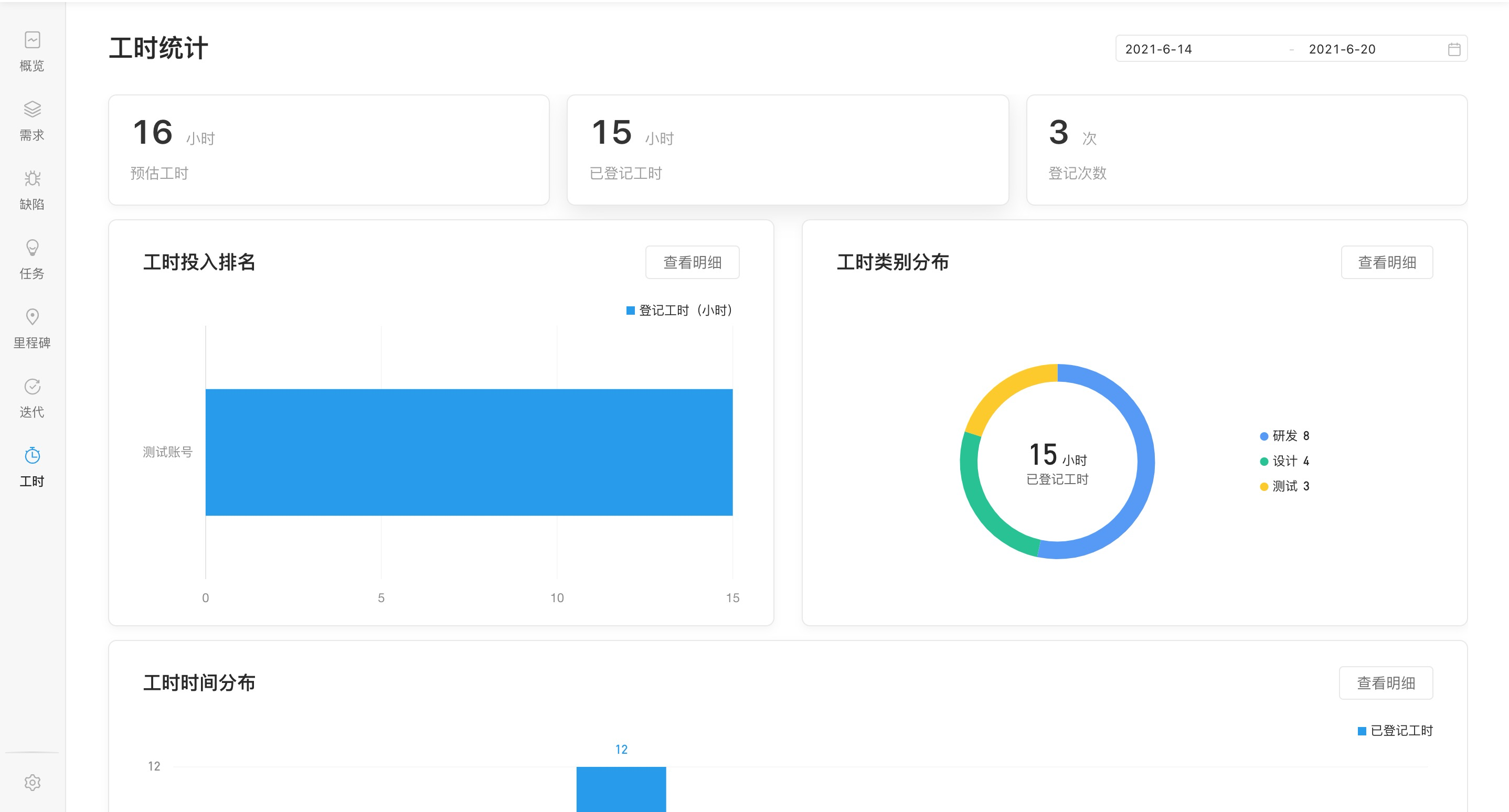Click the 测试账号 blue bar
Image resolution: width=1509 pixels, height=812 pixels.
[x=469, y=452]
